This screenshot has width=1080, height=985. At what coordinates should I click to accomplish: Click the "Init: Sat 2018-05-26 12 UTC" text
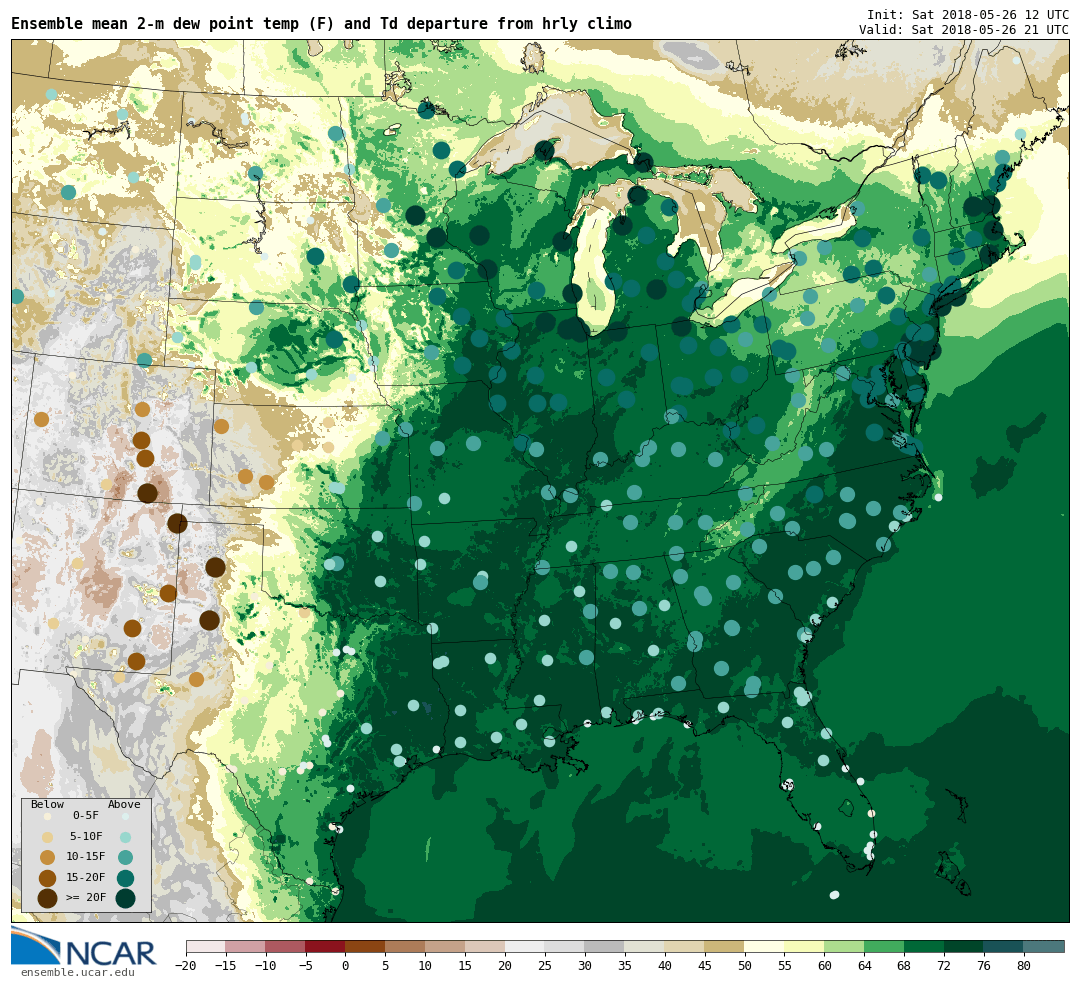(x=967, y=15)
